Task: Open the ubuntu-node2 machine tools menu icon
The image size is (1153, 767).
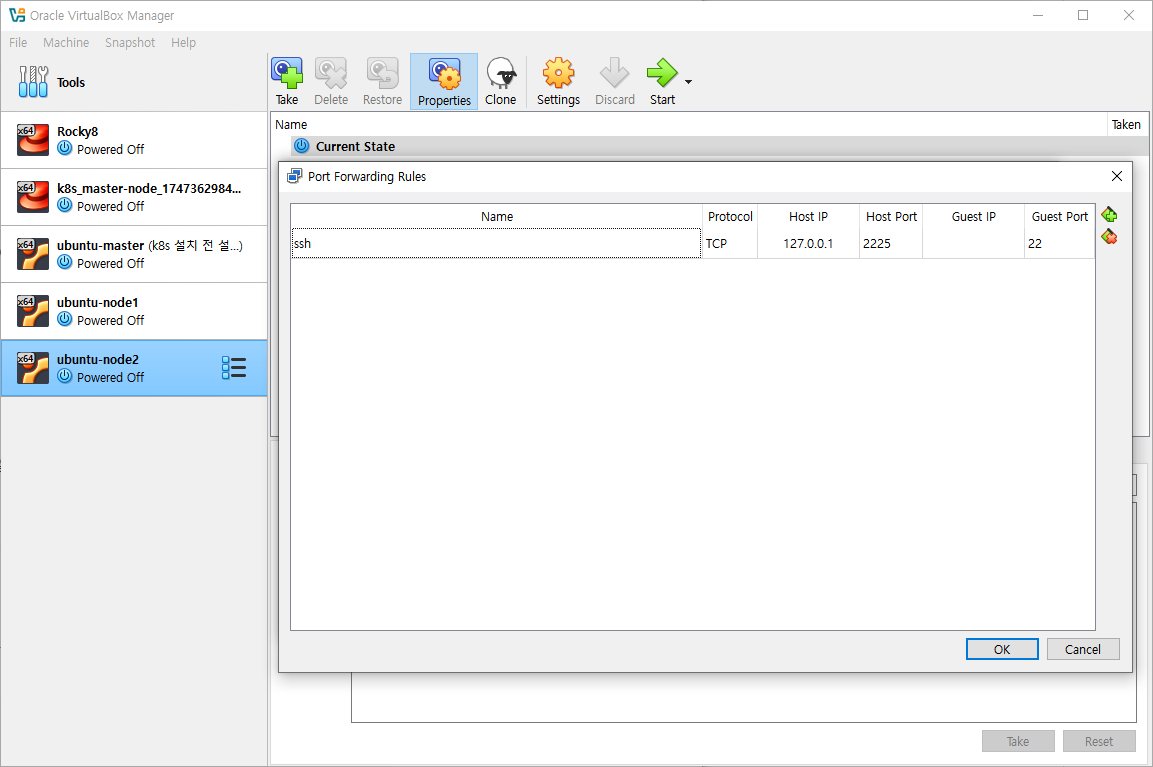Action: point(234,368)
